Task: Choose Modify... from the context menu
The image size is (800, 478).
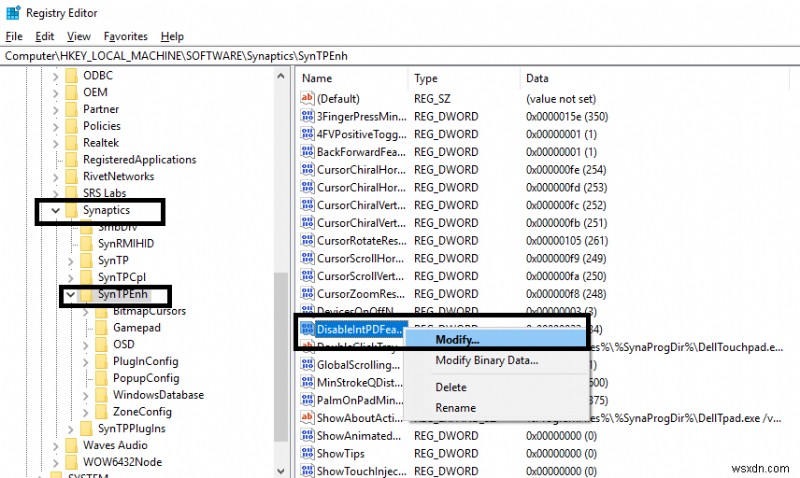Action: [495, 340]
